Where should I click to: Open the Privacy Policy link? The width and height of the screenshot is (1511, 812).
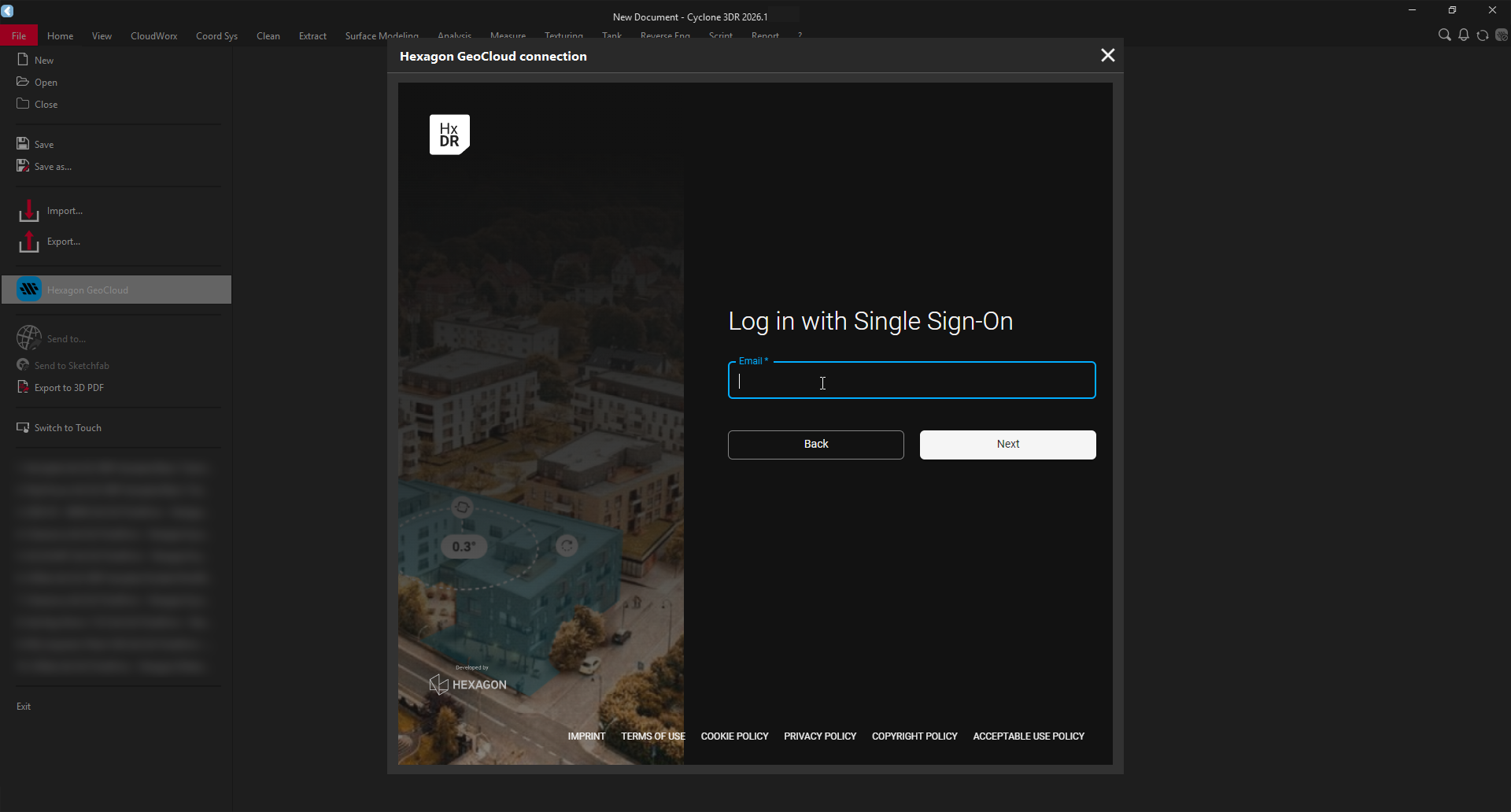pyautogui.click(x=820, y=736)
